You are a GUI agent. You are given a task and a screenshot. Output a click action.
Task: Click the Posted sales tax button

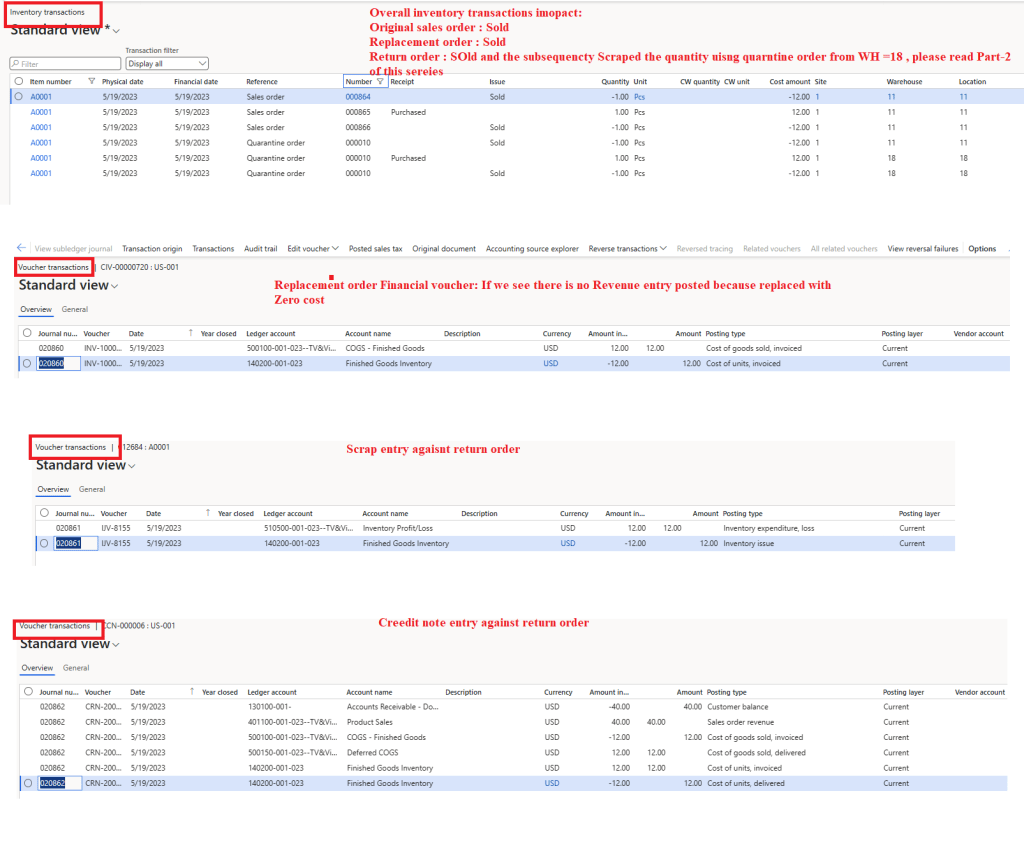(x=375, y=248)
